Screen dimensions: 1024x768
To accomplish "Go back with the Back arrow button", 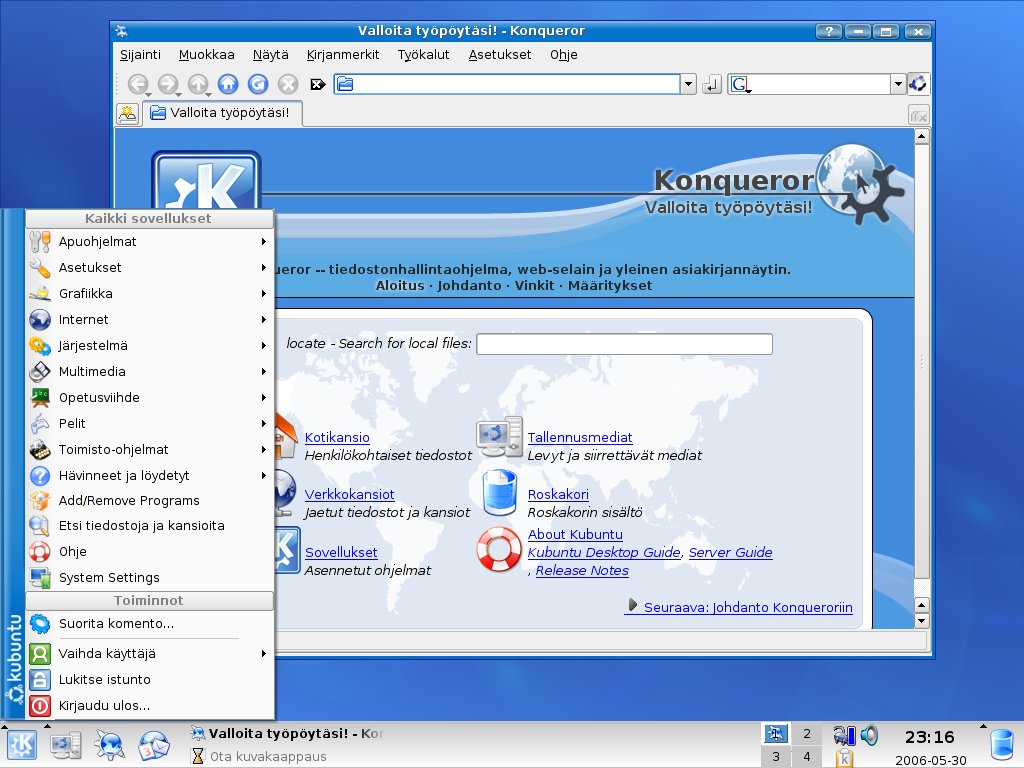I will tap(138, 84).
